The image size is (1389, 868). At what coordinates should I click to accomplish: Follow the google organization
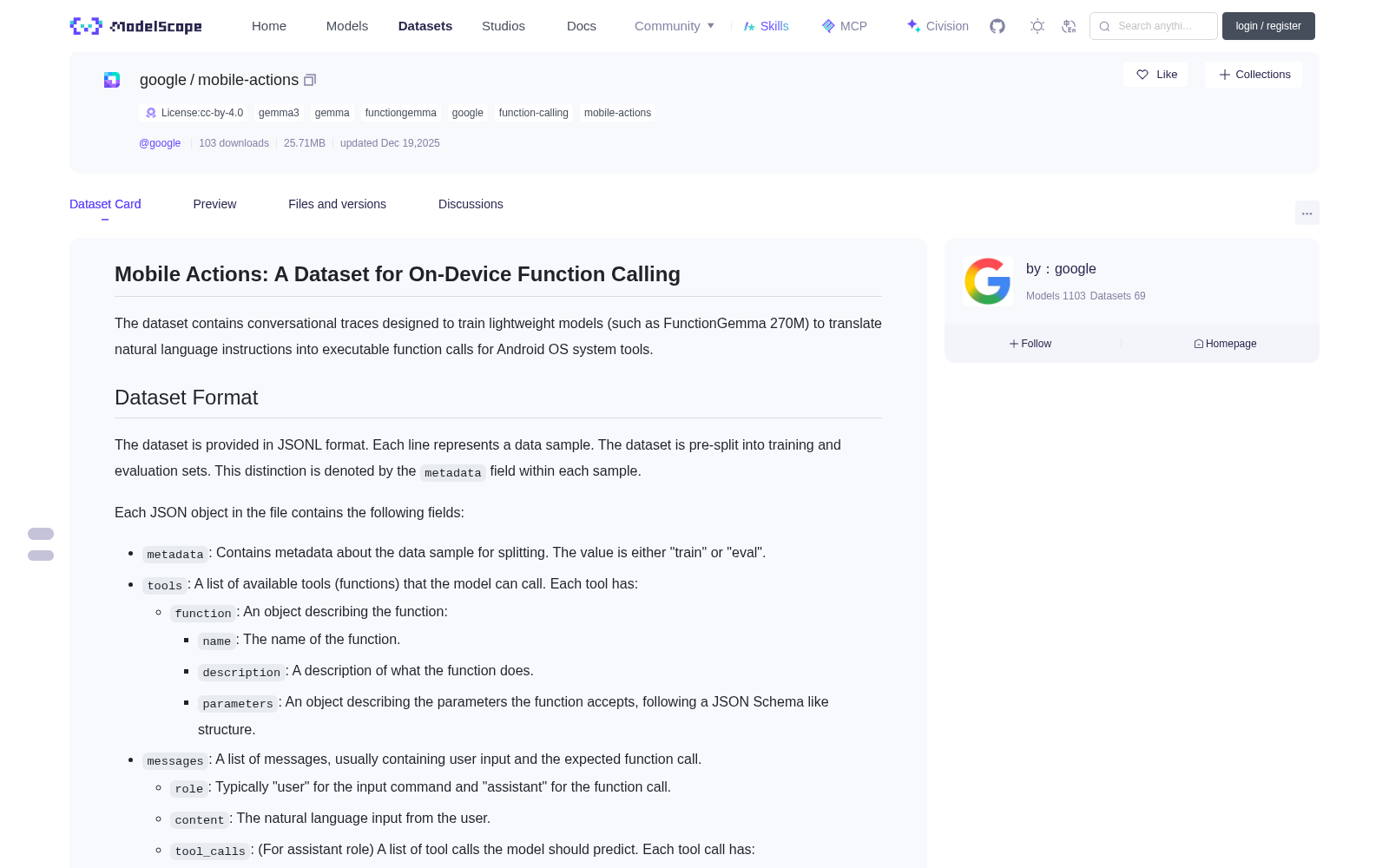coord(1030,344)
